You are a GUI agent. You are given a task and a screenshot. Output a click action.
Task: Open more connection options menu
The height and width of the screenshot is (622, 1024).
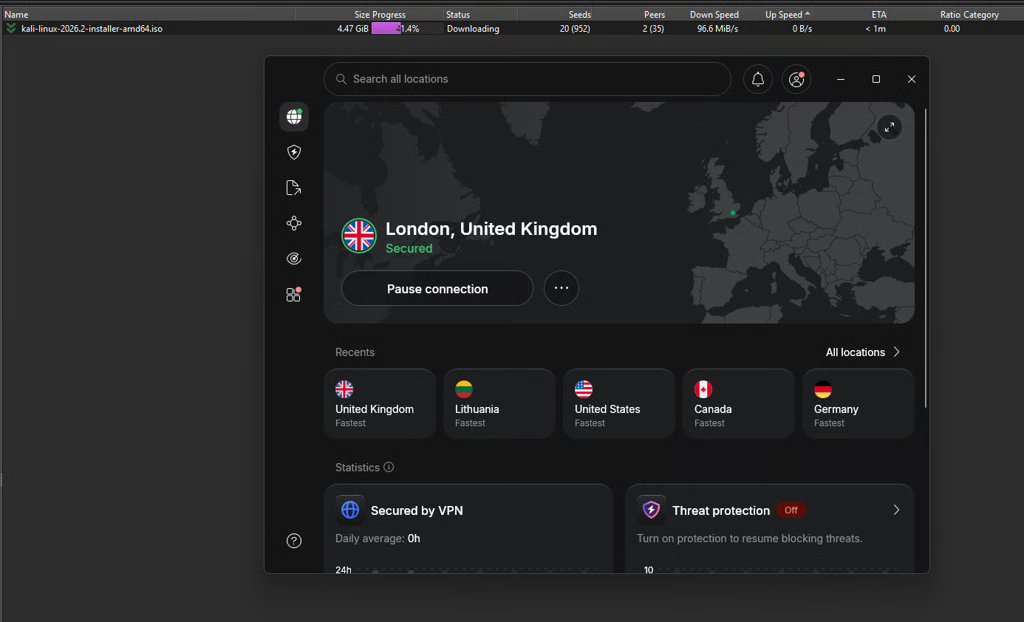click(x=561, y=288)
